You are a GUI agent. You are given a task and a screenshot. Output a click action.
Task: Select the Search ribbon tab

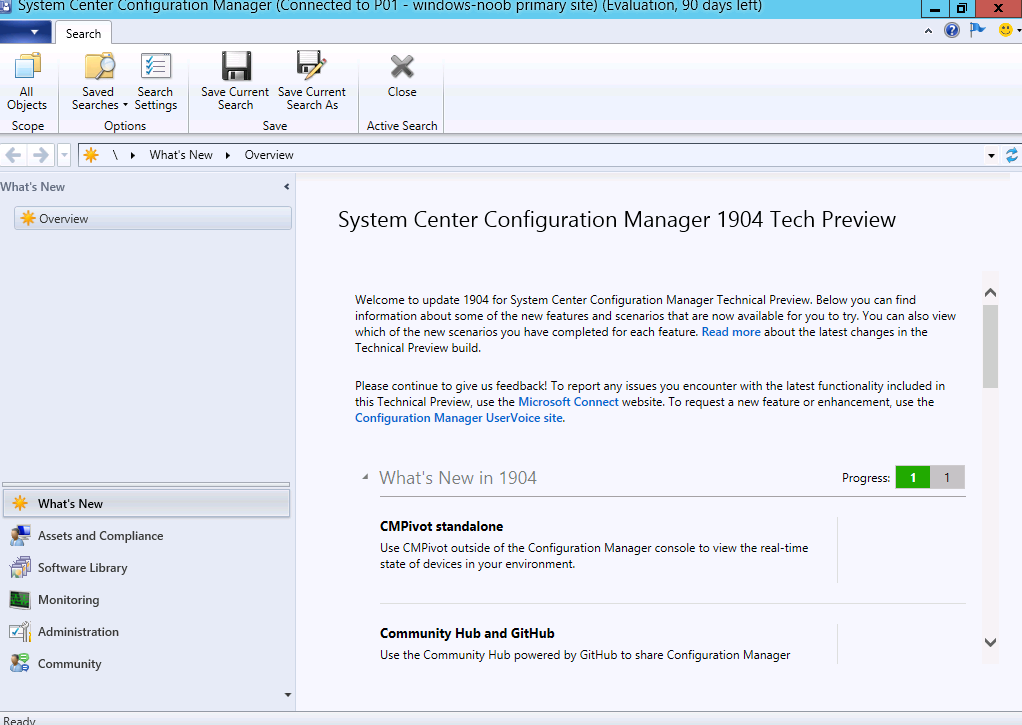[83, 33]
